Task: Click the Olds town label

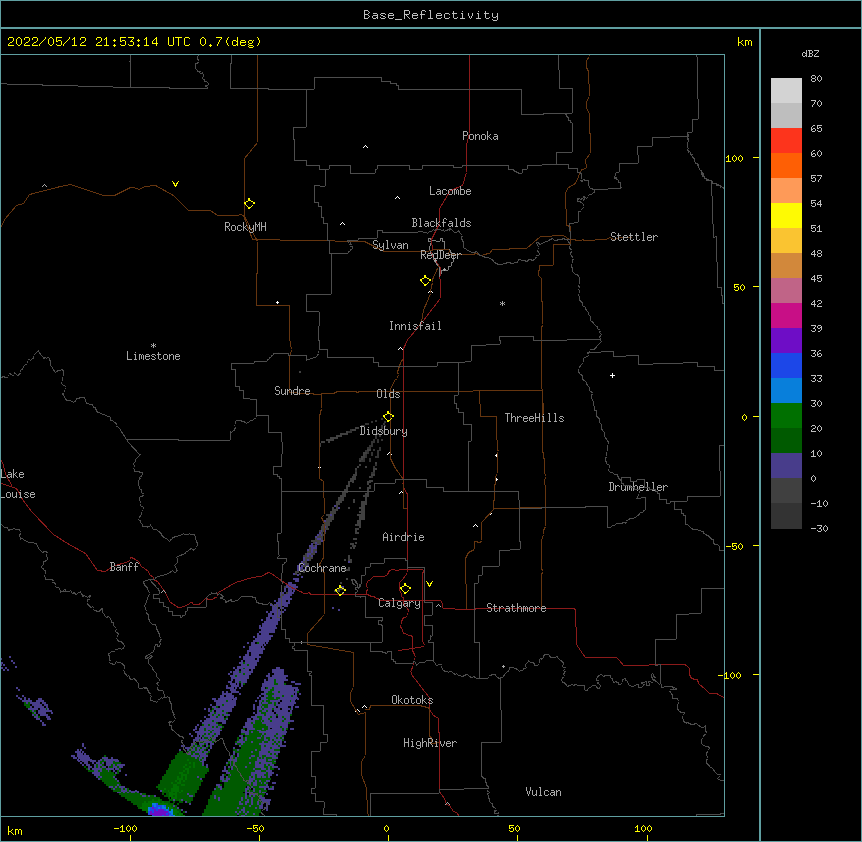Action: point(388,394)
